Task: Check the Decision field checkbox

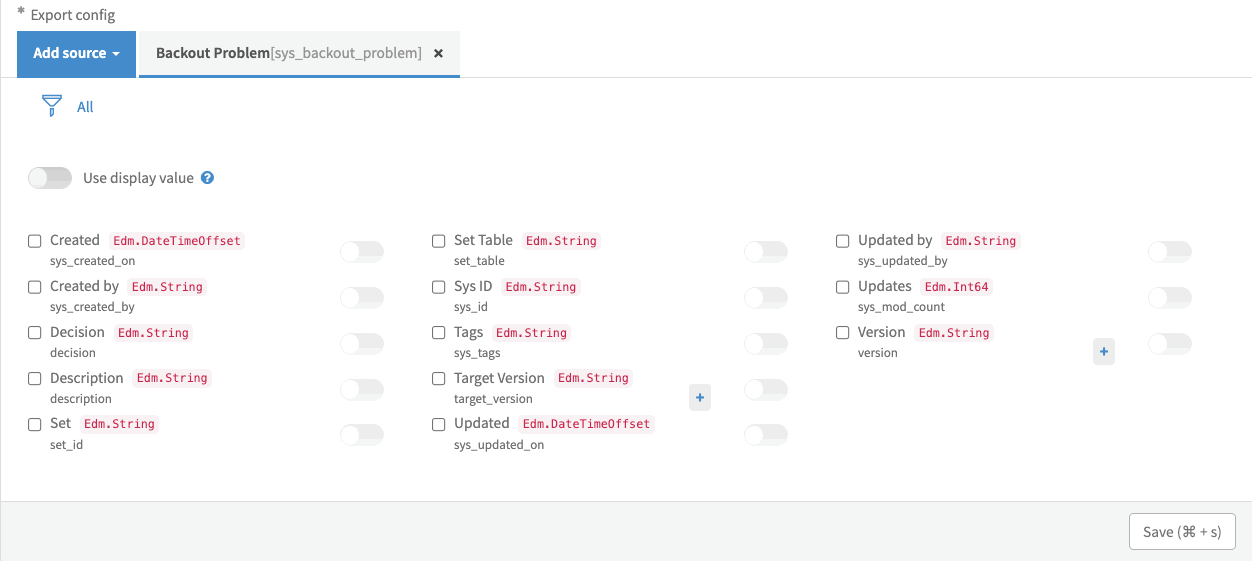Action: click(x=35, y=333)
